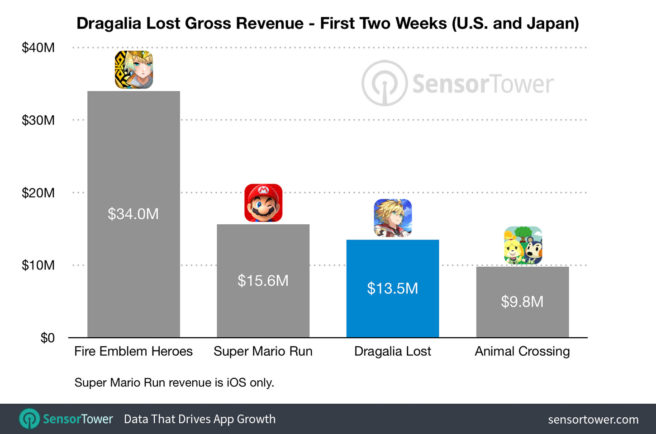Click the Animal Crossing axis label
This screenshot has width=656, height=434.
(522, 351)
